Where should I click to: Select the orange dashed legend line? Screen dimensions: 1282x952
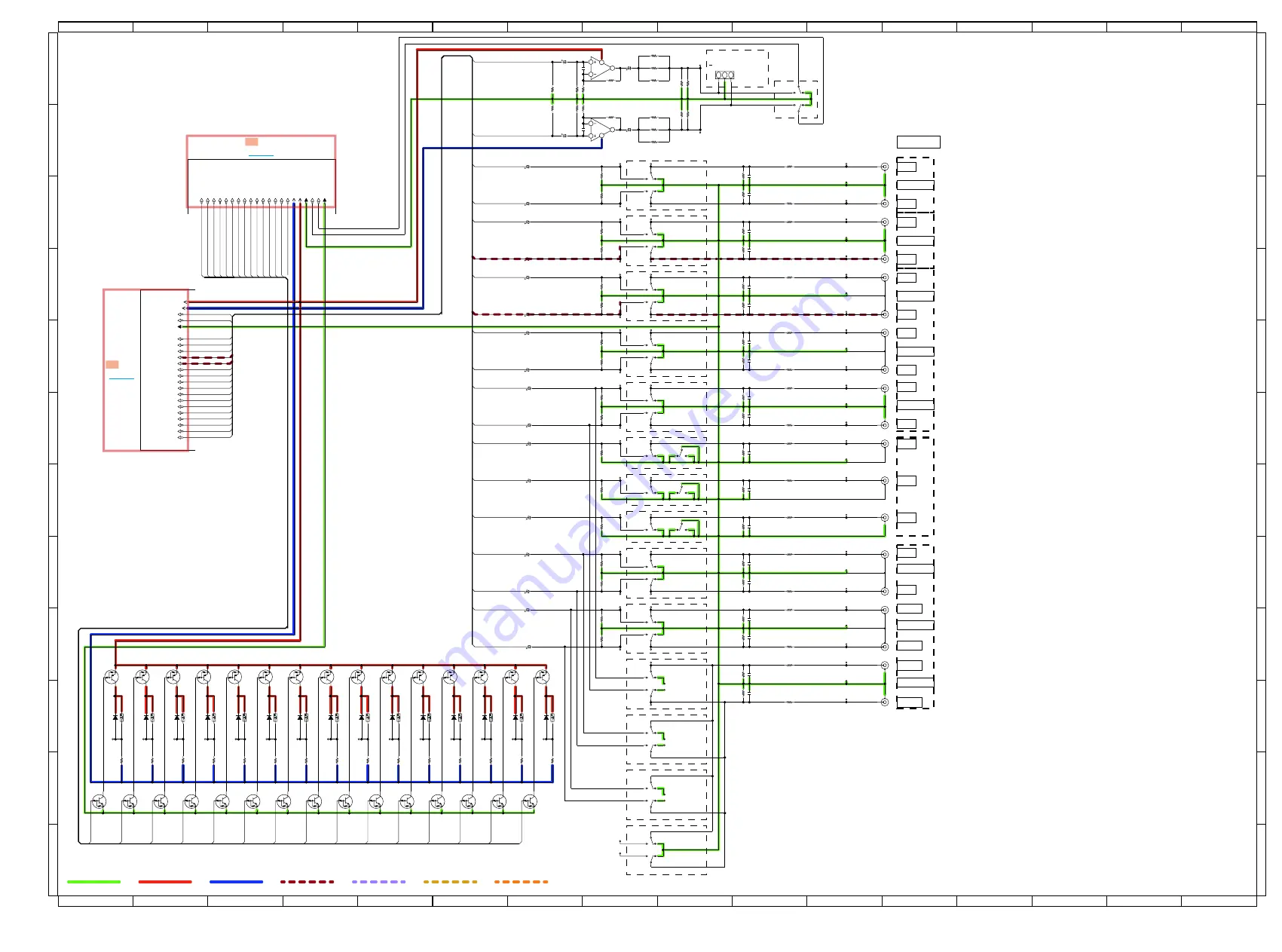[521, 881]
